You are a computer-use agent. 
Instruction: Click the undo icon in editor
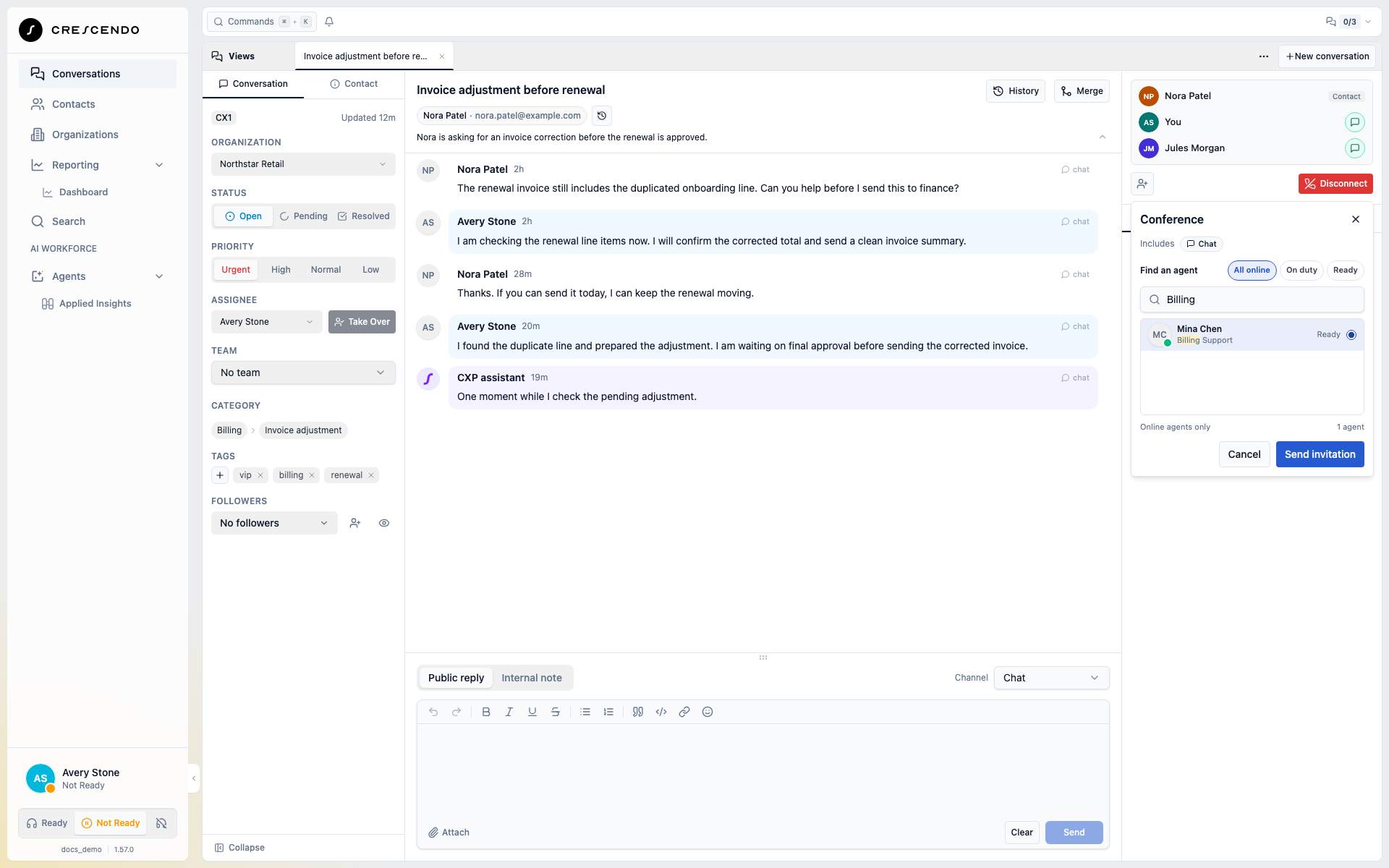[x=433, y=712]
